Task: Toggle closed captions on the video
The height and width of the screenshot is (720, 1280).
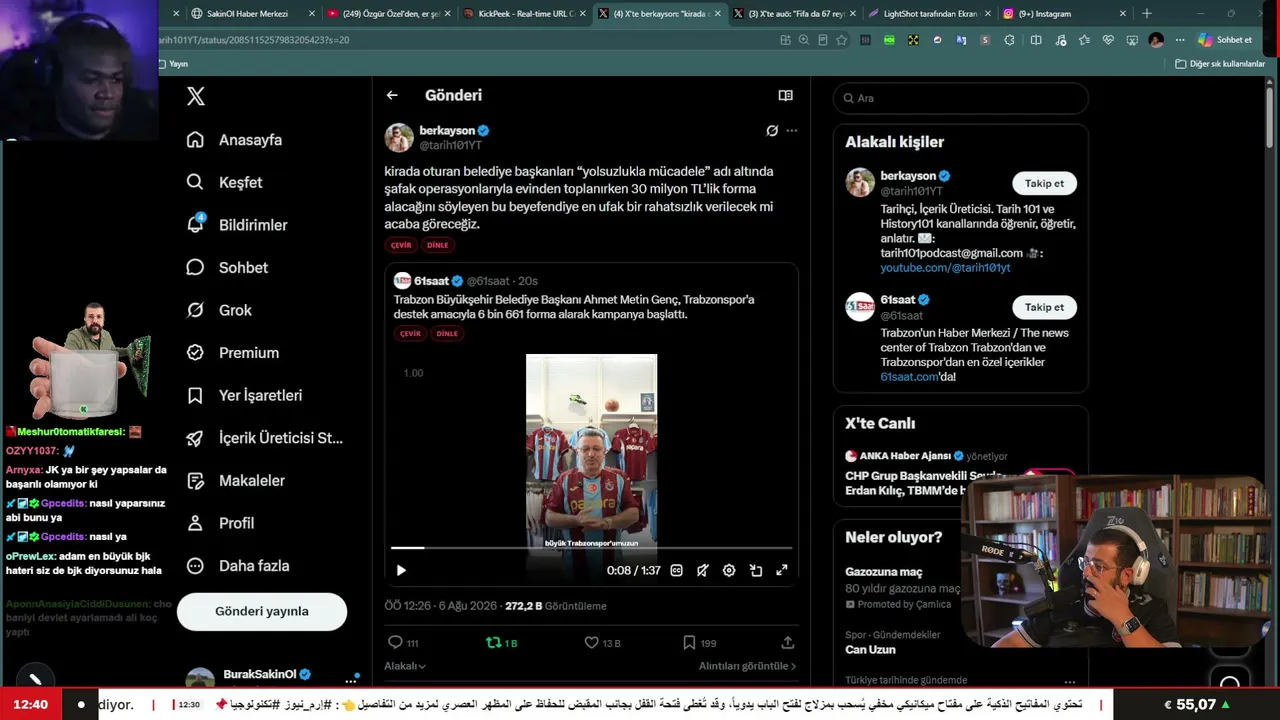Action: [676, 570]
